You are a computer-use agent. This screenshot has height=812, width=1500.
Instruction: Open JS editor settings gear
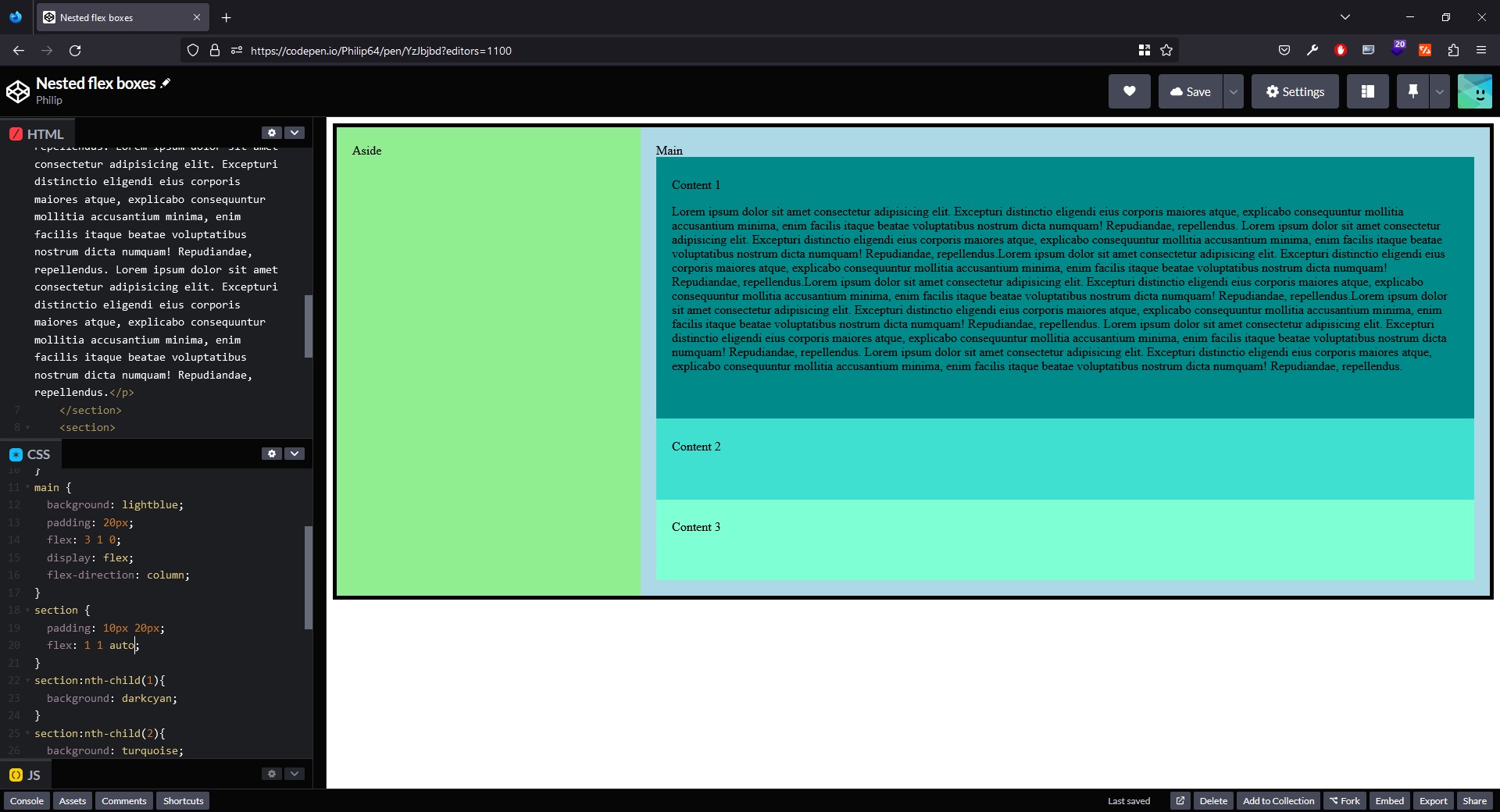coord(271,774)
